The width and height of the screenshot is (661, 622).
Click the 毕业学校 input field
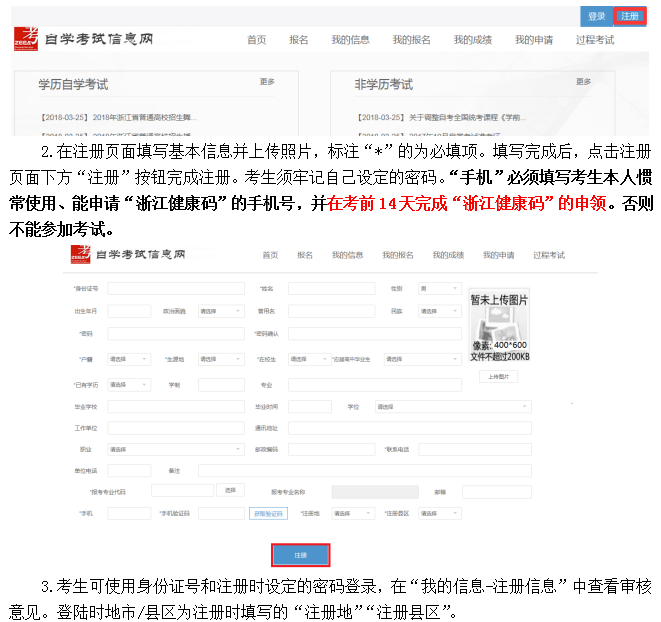[176, 407]
